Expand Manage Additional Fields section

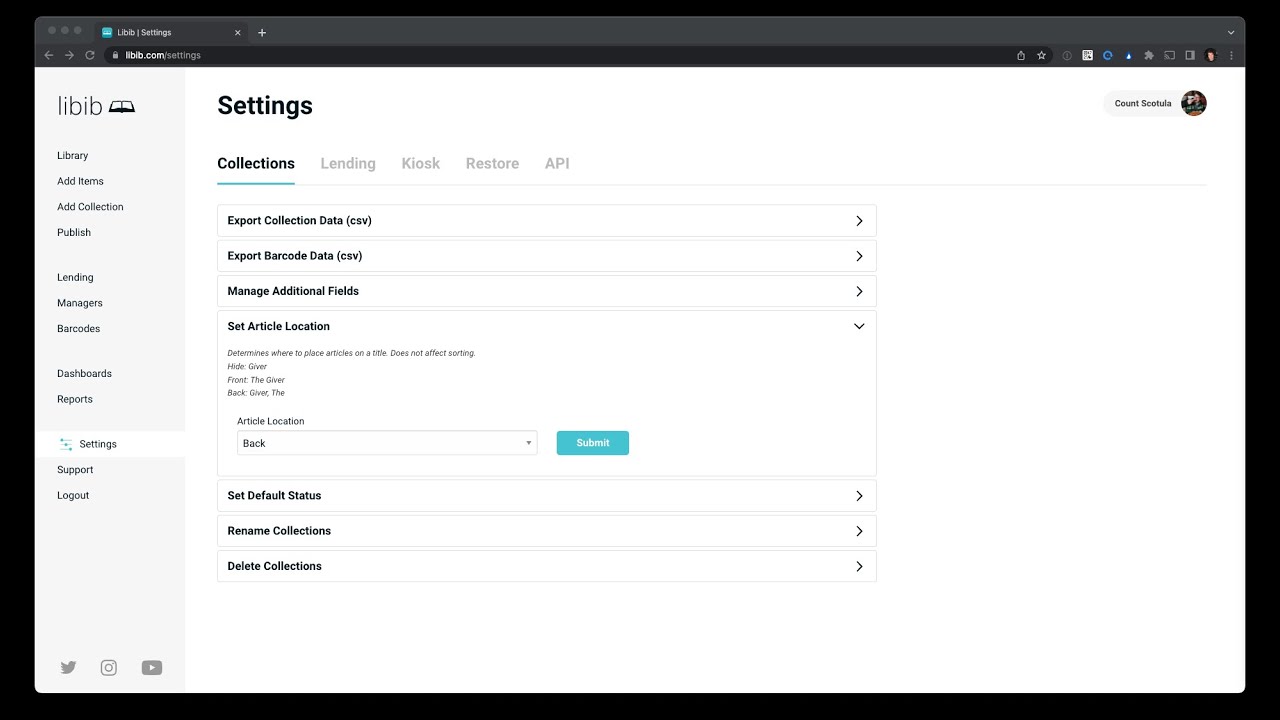coord(547,291)
